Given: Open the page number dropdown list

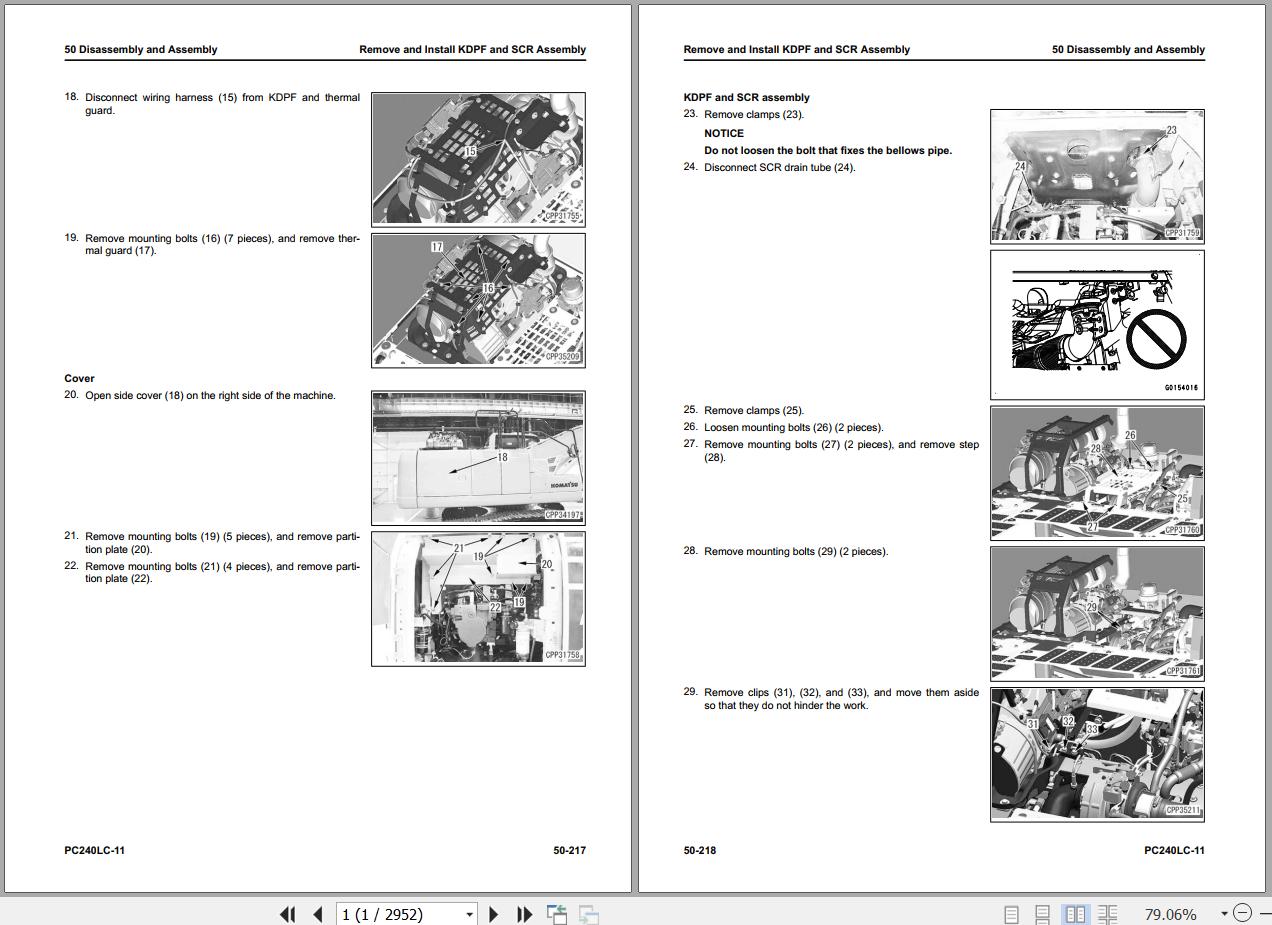Looking at the screenshot, I should tap(469, 914).
